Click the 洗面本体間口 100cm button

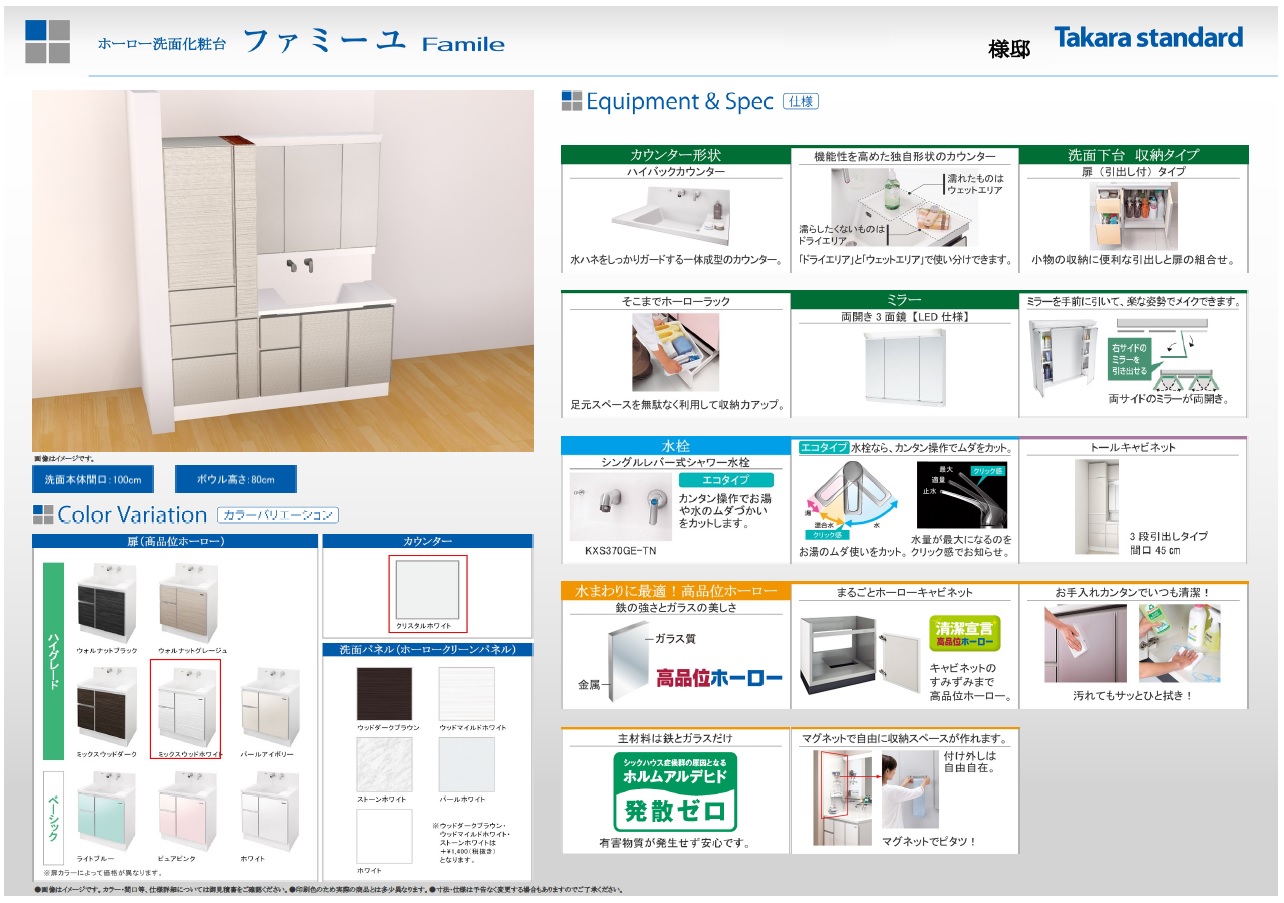click(93, 480)
